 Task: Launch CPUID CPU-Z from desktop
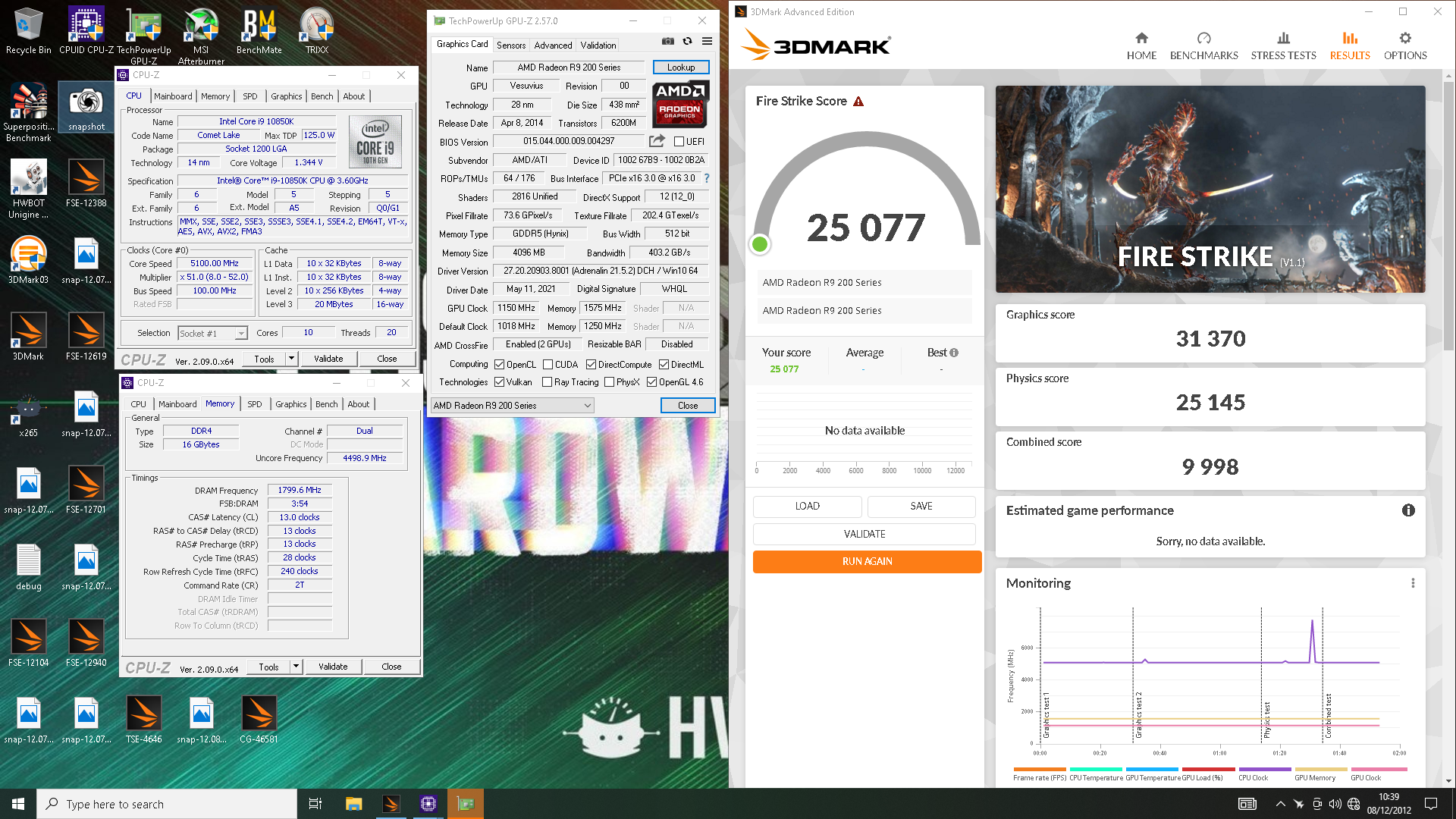(86, 30)
